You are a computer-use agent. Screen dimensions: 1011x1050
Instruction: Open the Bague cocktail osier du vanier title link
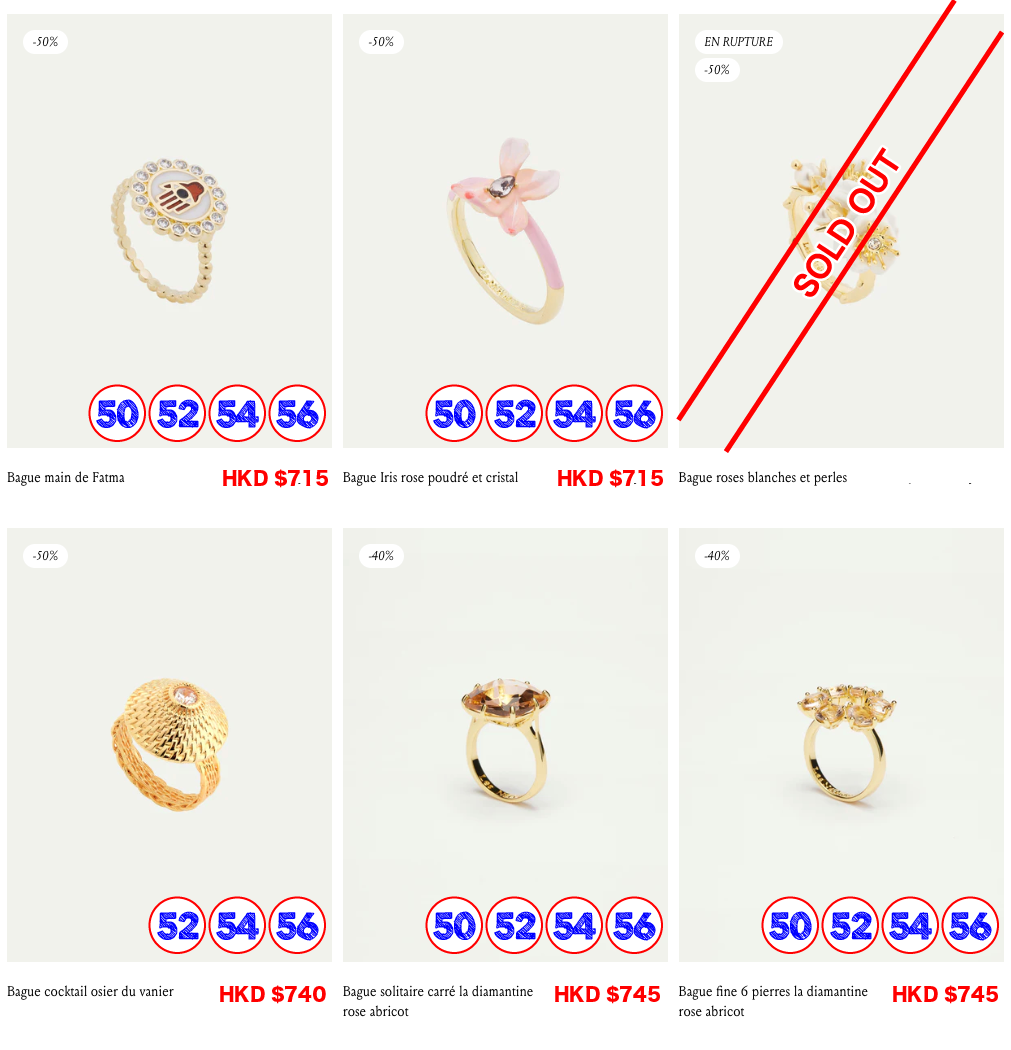(x=90, y=992)
